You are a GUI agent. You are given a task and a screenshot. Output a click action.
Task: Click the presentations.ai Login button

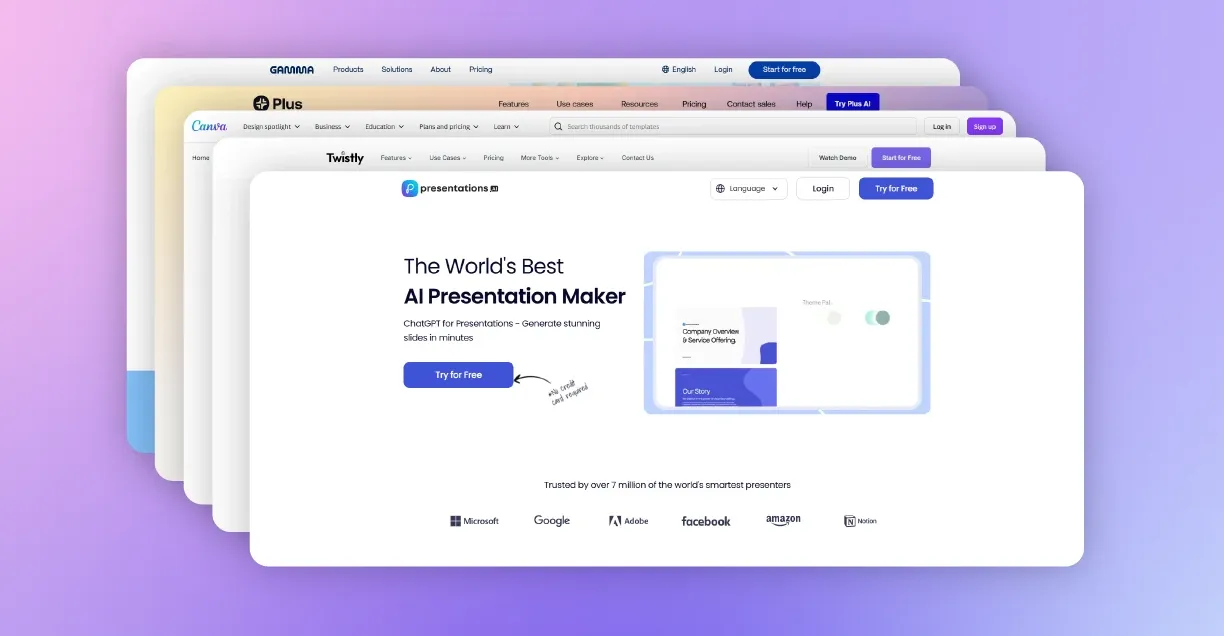click(x=823, y=188)
